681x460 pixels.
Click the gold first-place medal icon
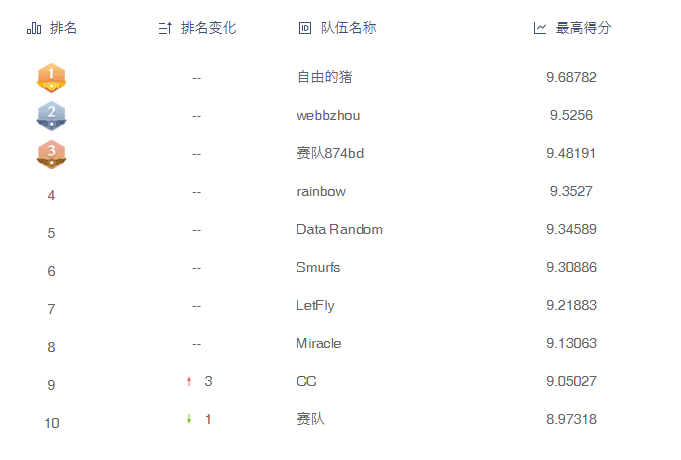point(51,77)
